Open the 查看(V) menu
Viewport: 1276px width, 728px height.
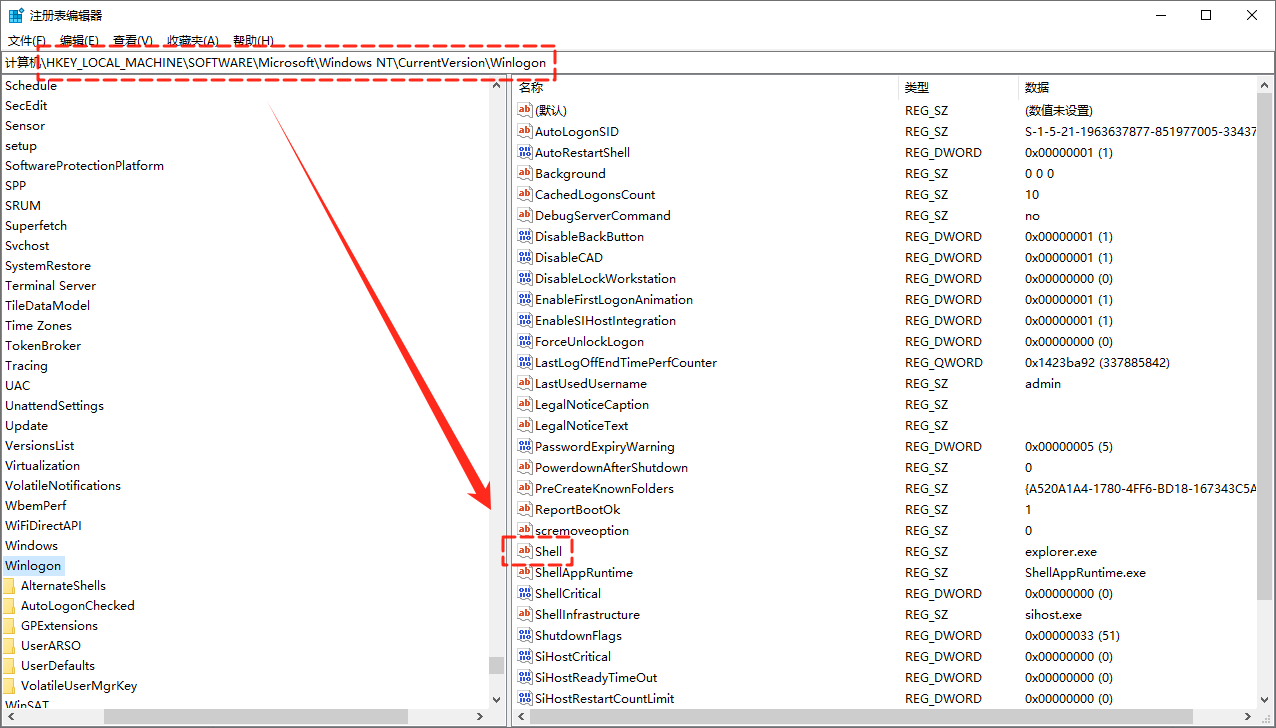[x=133, y=41]
